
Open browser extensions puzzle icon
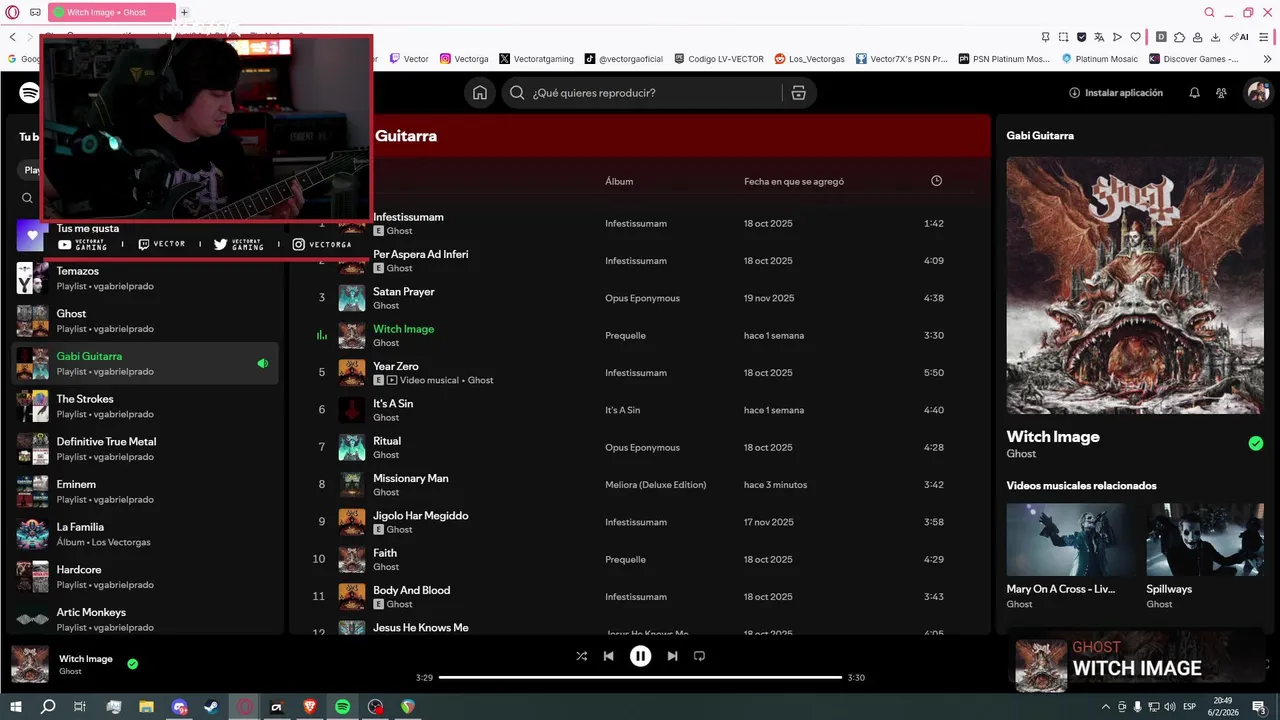pos(1179,37)
